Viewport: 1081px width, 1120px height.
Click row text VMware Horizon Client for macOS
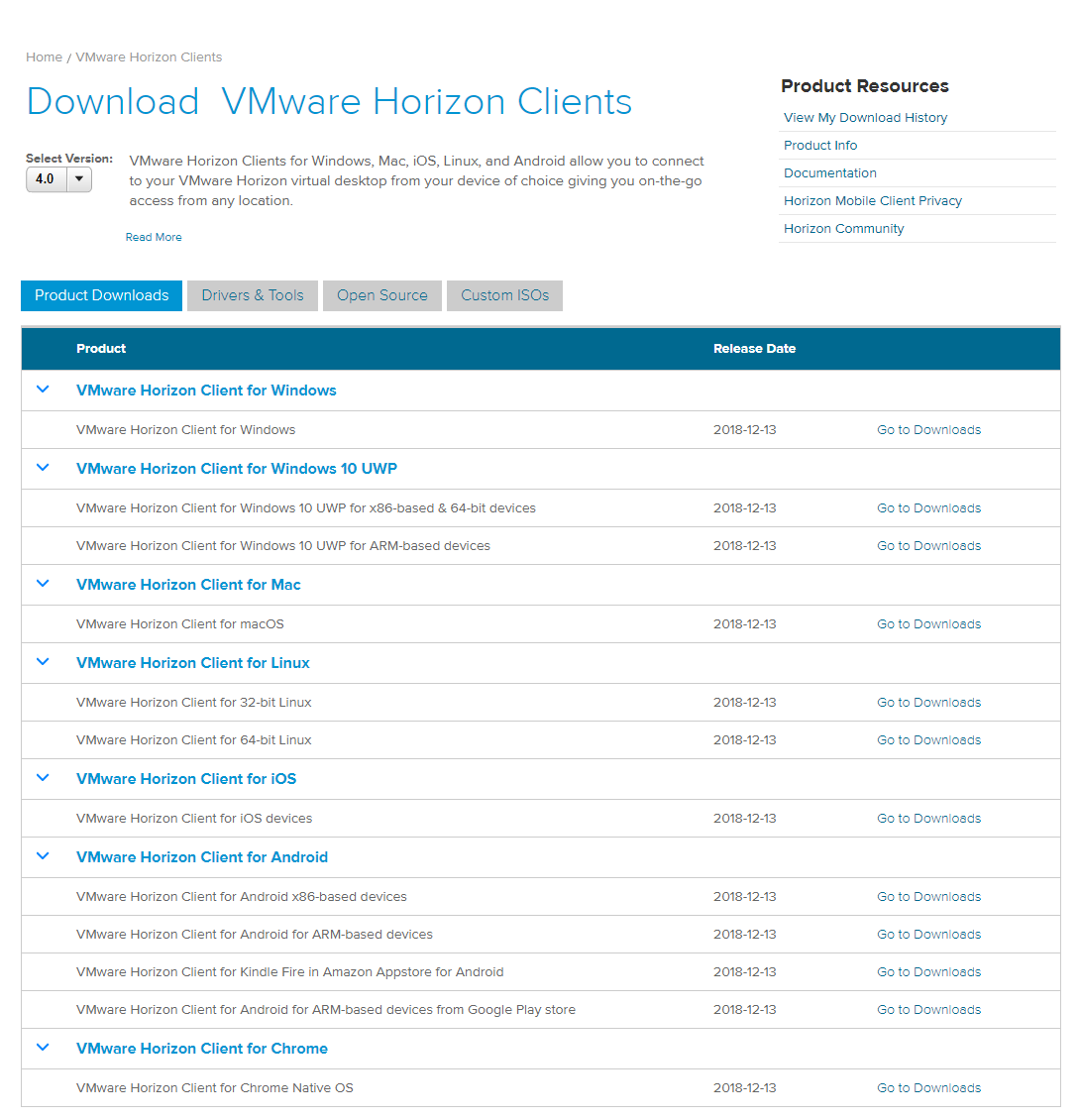tap(180, 624)
